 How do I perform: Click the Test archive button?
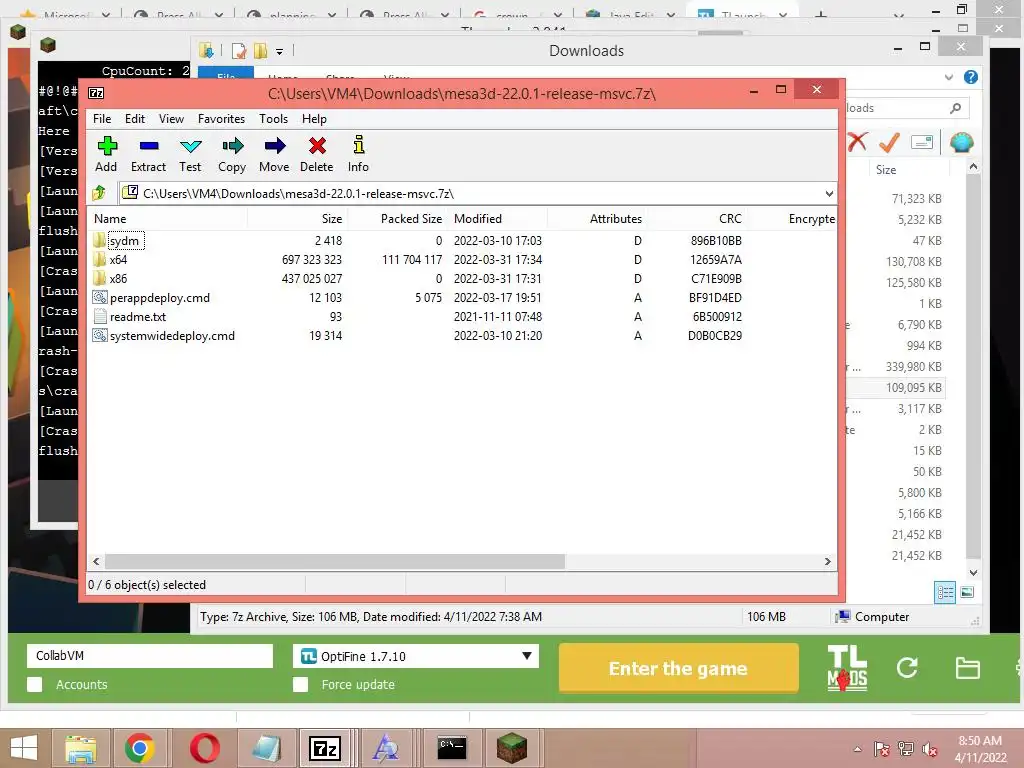click(190, 154)
